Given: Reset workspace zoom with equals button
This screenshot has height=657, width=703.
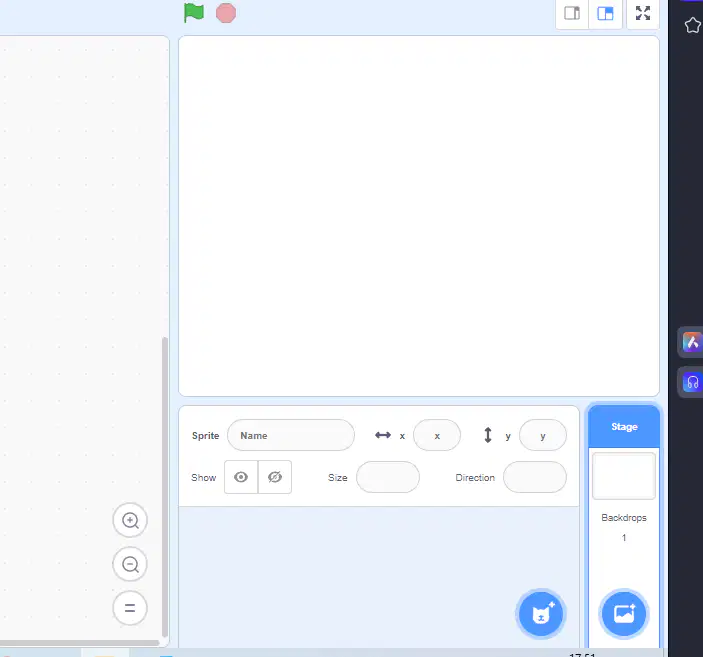Looking at the screenshot, I should point(130,608).
